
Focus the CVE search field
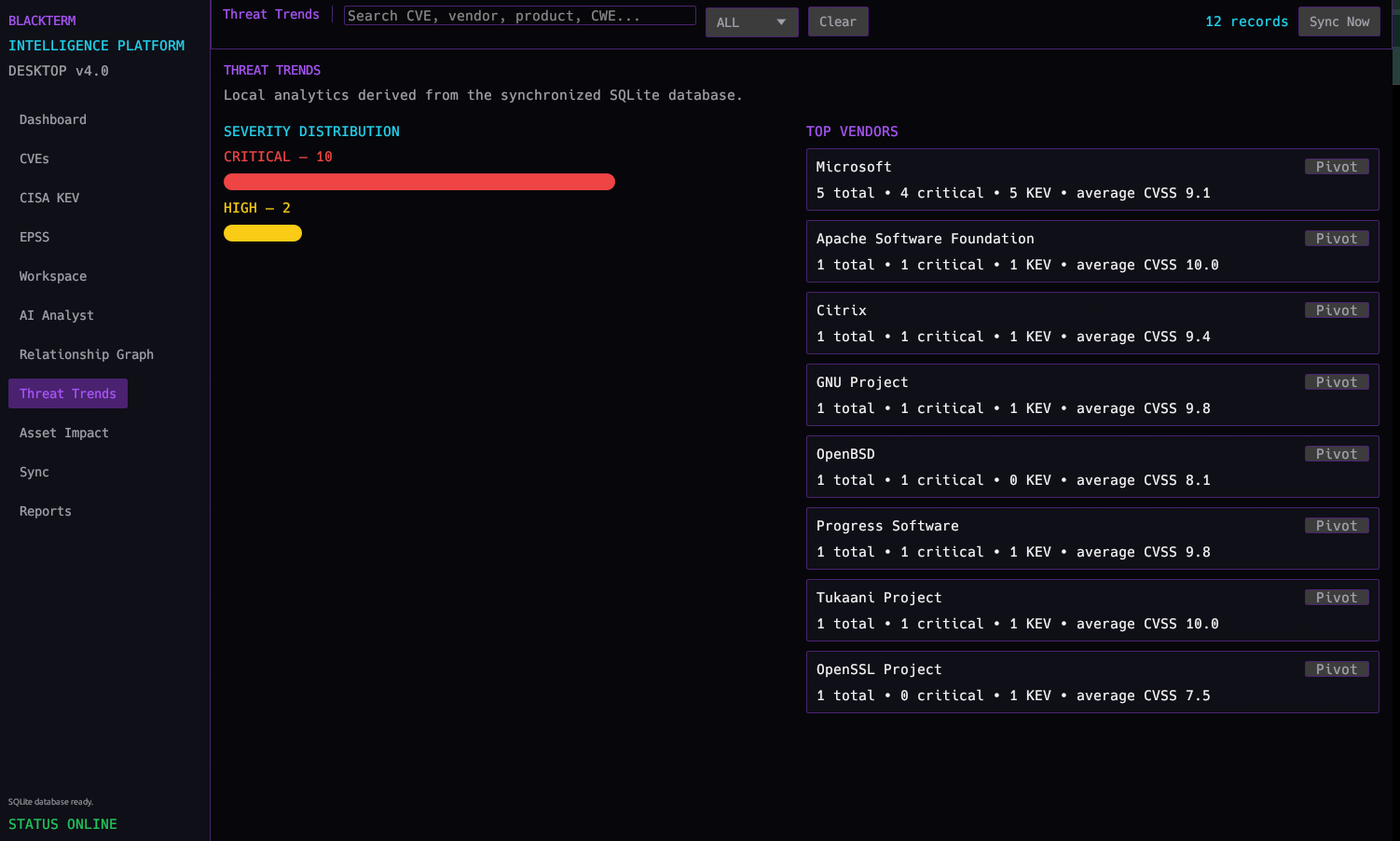520,16
